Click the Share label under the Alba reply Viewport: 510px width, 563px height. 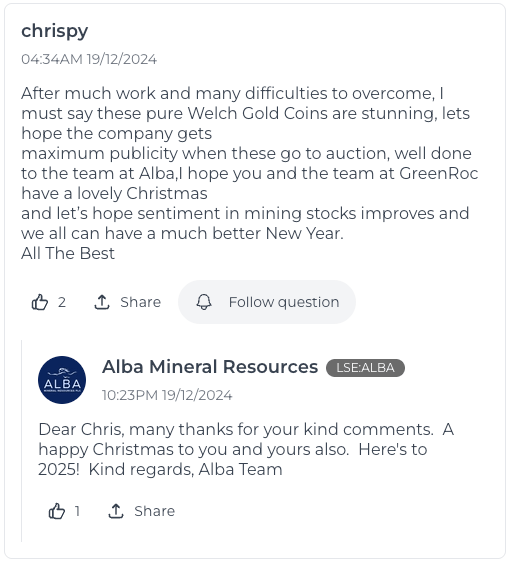(154, 511)
